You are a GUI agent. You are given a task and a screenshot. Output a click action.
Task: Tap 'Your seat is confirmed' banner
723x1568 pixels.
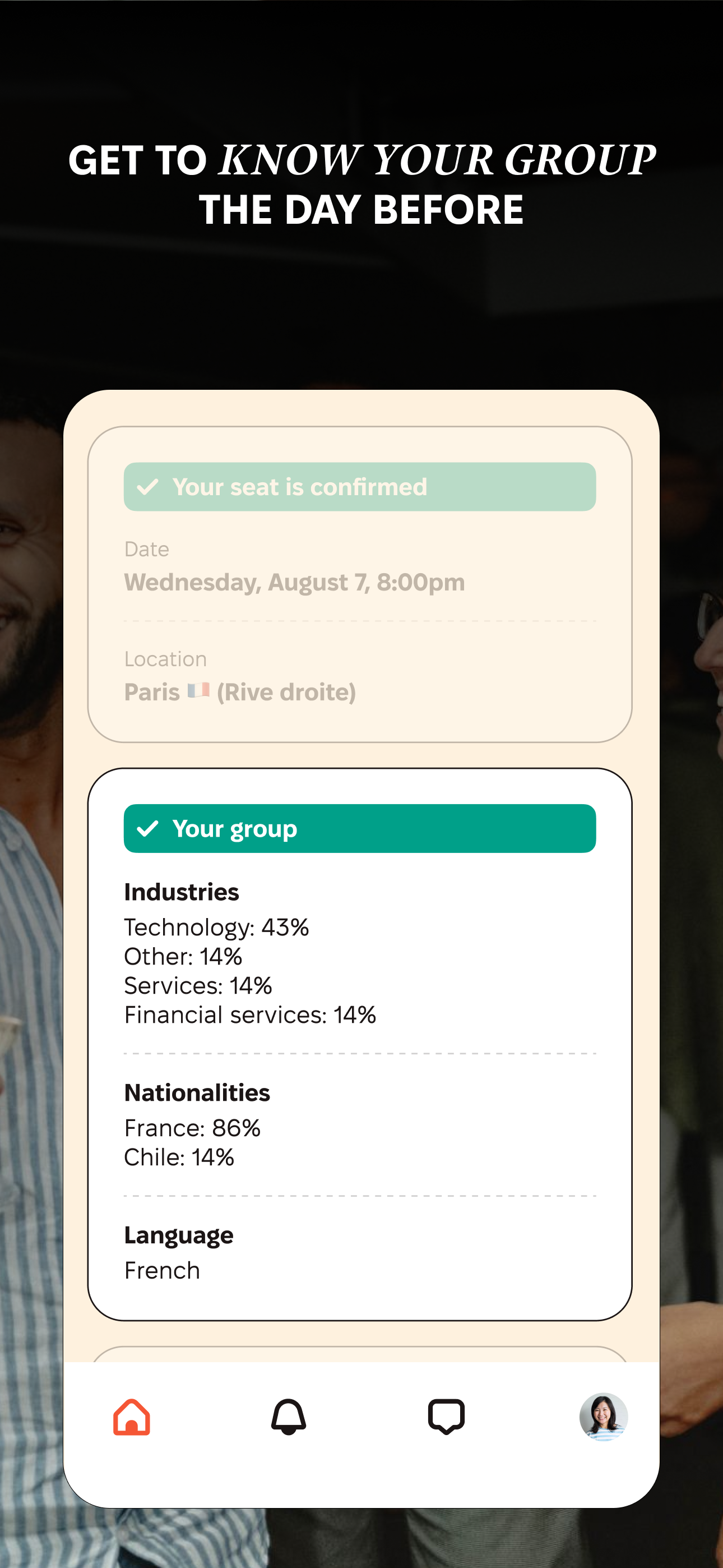pyautogui.click(x=360, y=487)
